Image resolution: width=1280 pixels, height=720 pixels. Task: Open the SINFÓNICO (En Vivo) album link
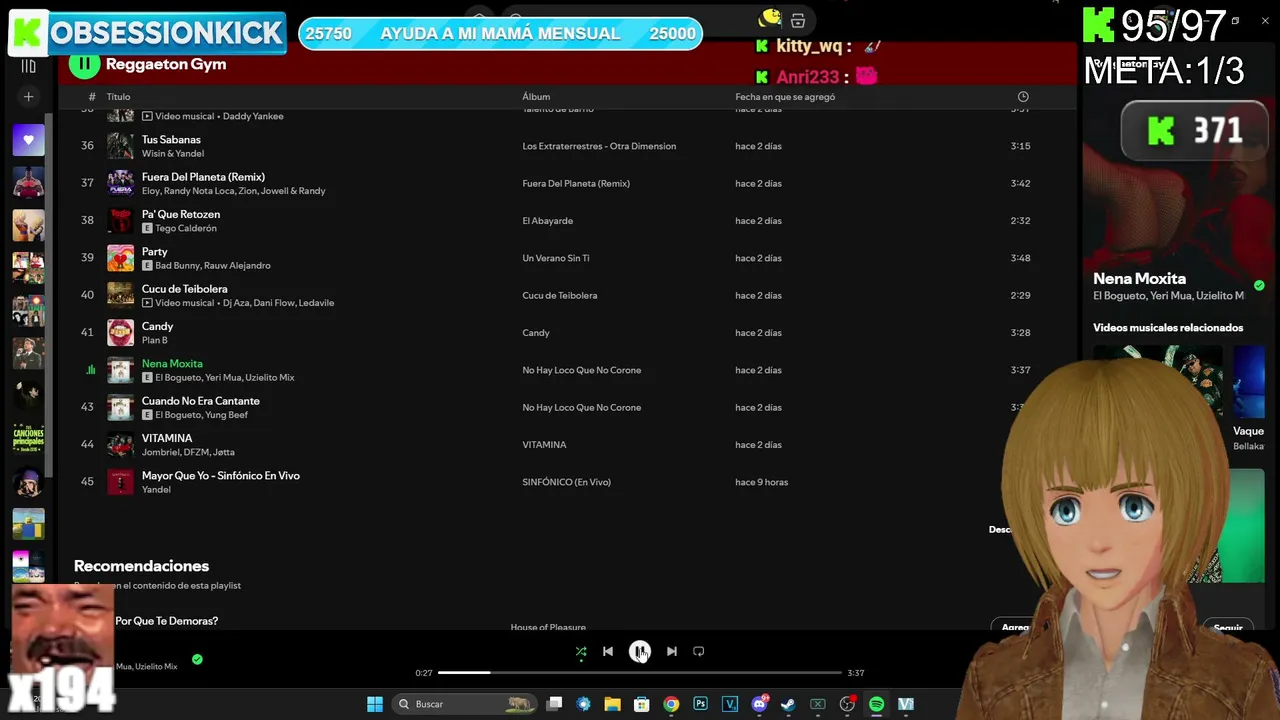[x=566, y=482]
